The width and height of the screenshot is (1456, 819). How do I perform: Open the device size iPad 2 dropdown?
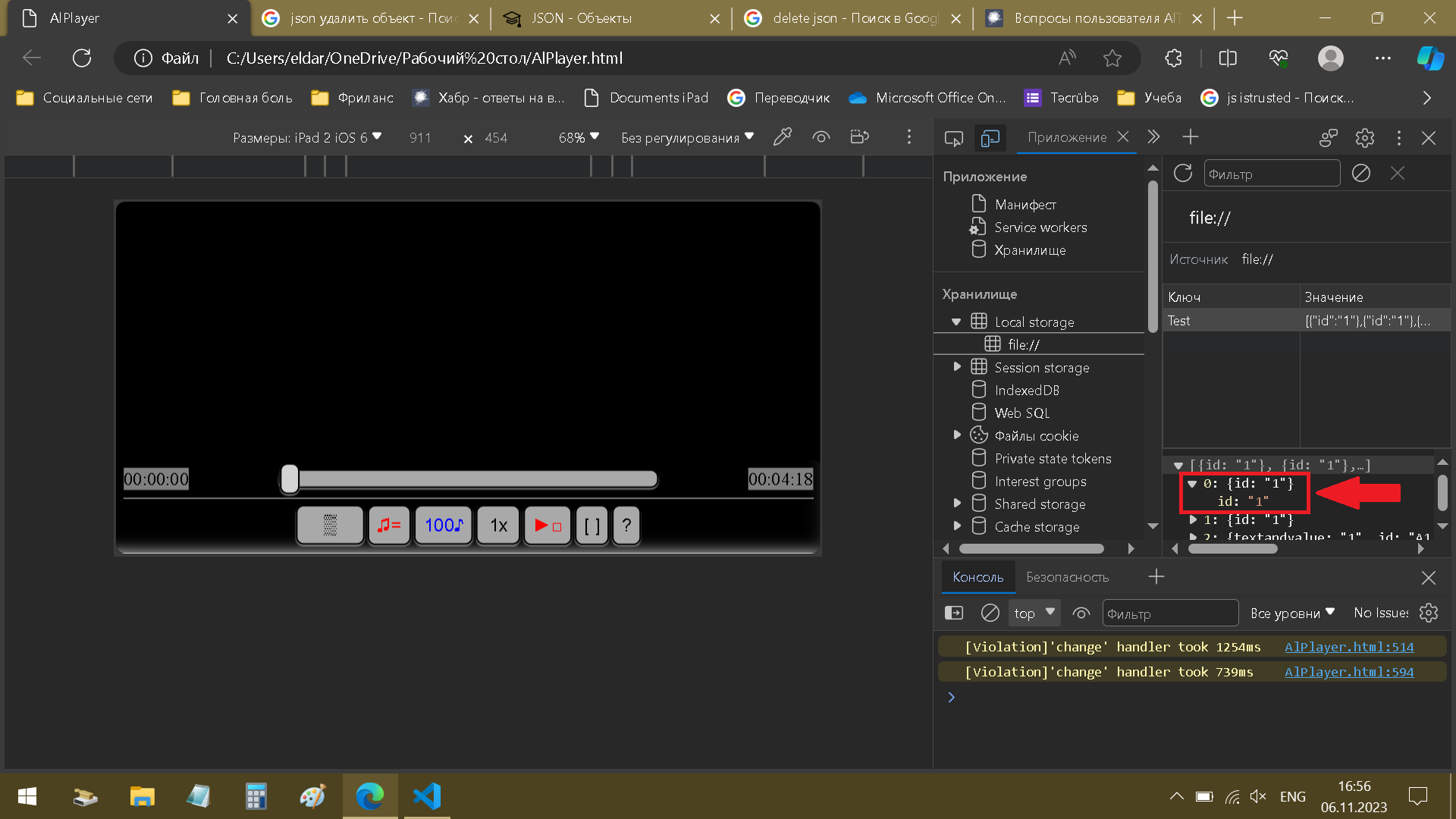[307, 137]
